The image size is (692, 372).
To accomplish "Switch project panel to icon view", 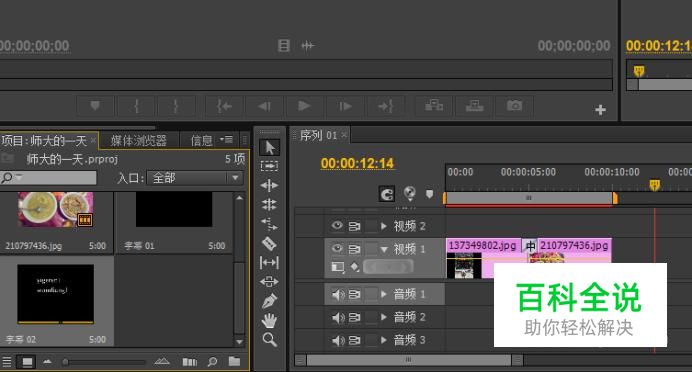I will 27,362.
